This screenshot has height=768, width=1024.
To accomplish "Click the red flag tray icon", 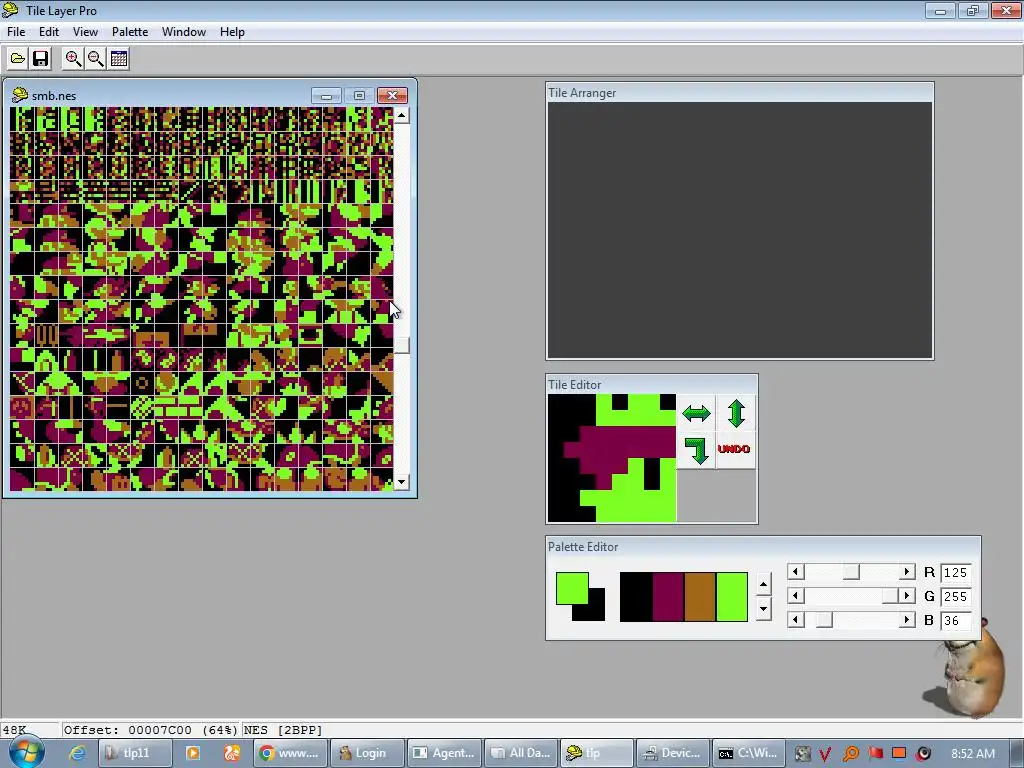I will tap(875, 754).
